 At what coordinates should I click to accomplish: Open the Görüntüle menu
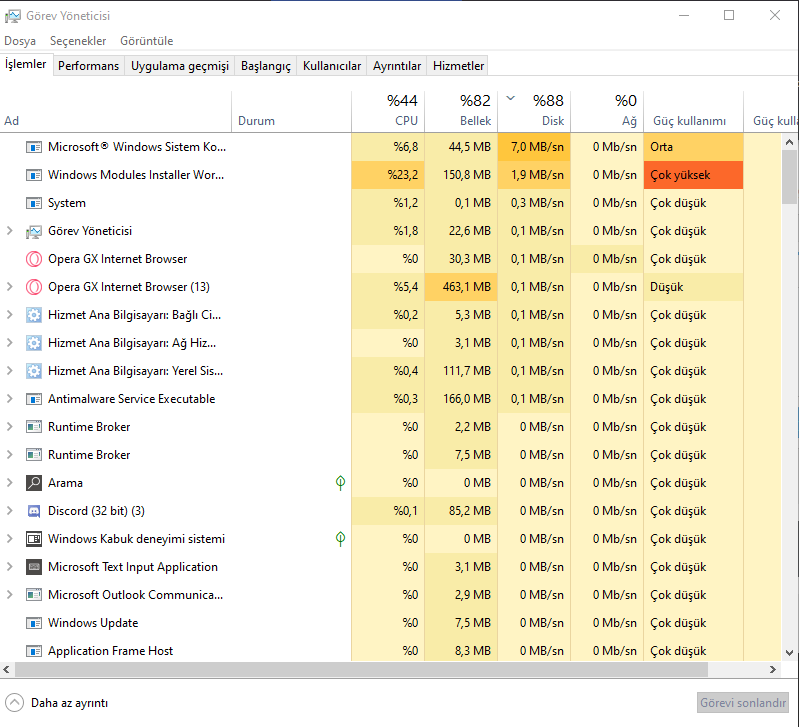coord(147,41)
